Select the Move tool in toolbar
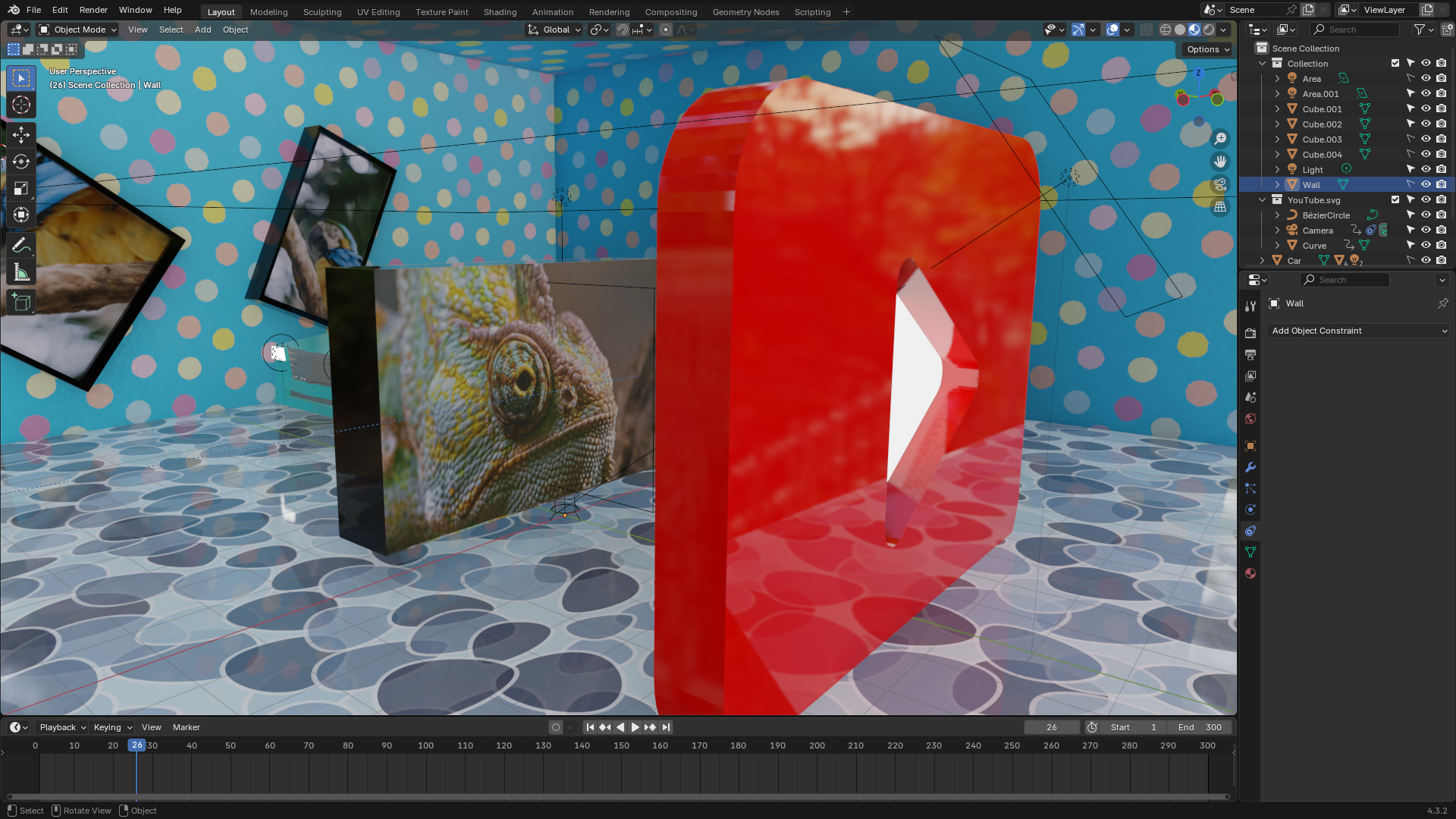Screen dimensions: 1456x819 [21, 135]
